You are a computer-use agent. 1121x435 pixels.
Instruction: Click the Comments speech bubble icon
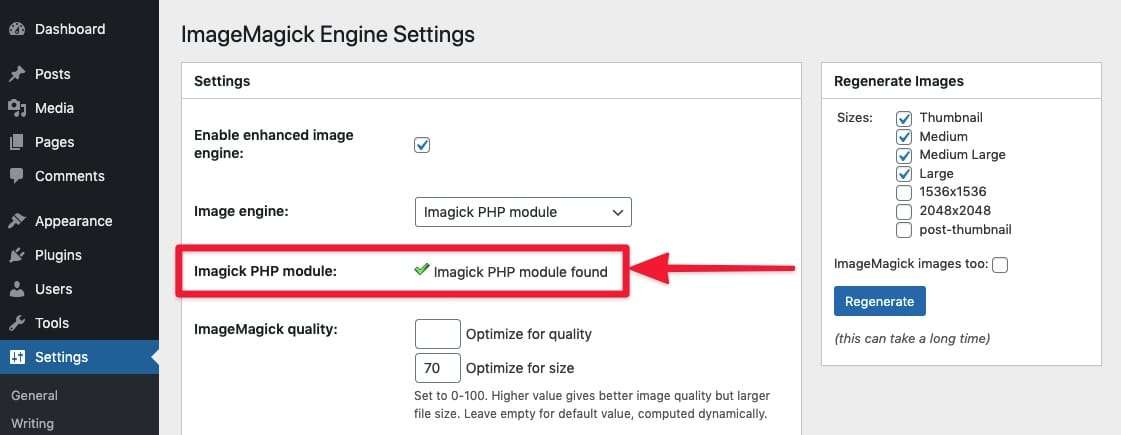[x=17, y=176]
